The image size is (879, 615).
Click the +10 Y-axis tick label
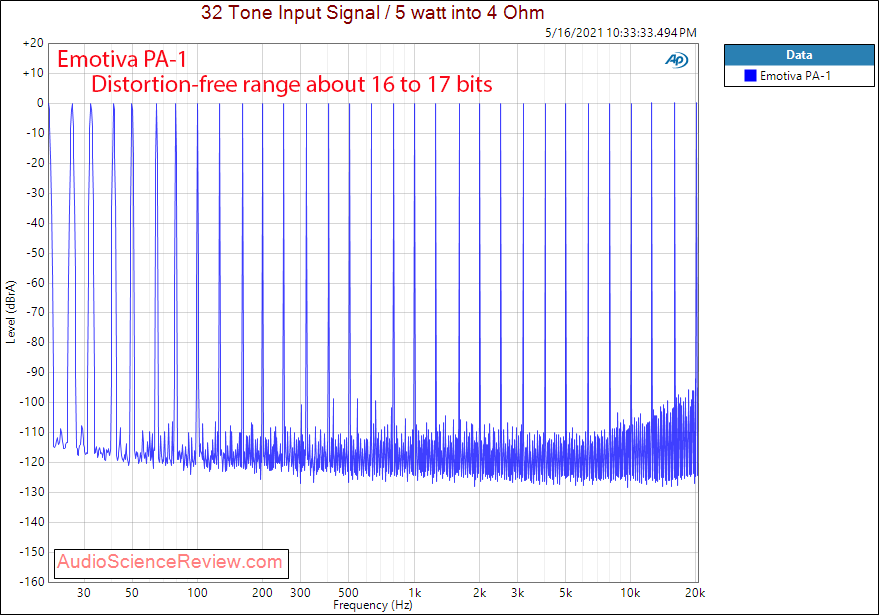(x=34, y=73)
